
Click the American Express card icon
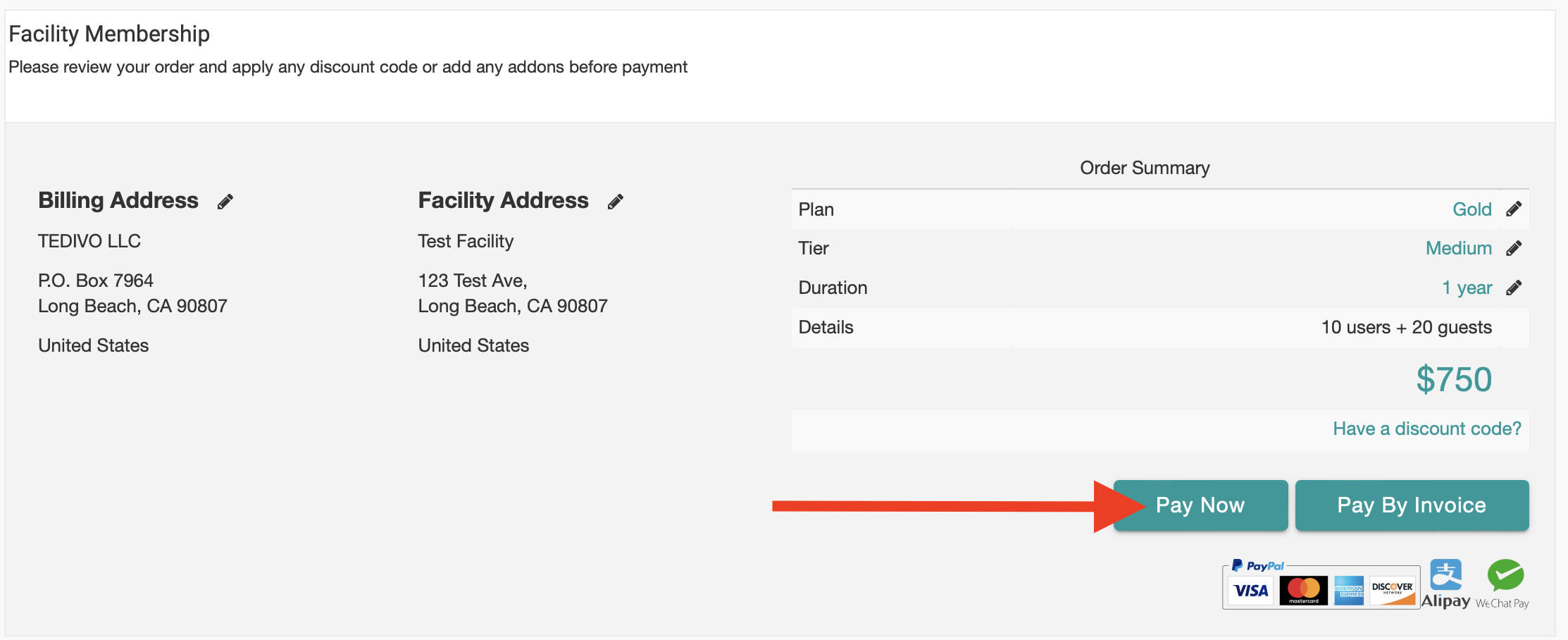[1349, 591]
